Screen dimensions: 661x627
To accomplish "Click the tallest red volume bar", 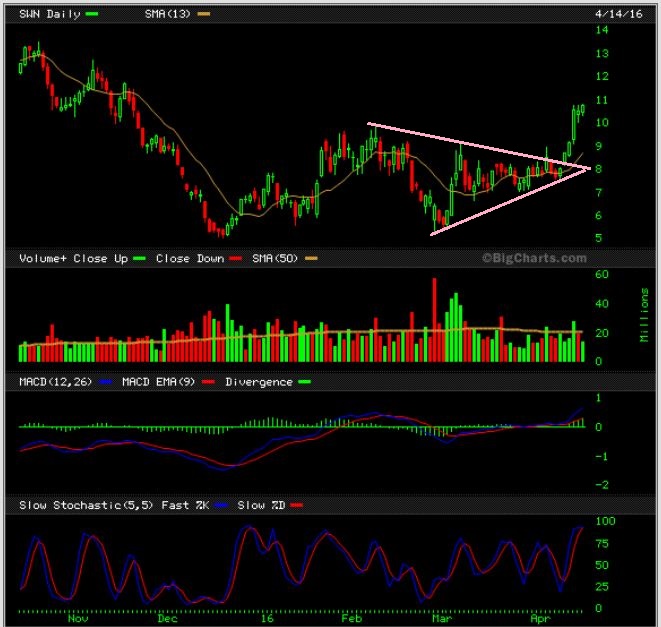I will coord(434,320).
